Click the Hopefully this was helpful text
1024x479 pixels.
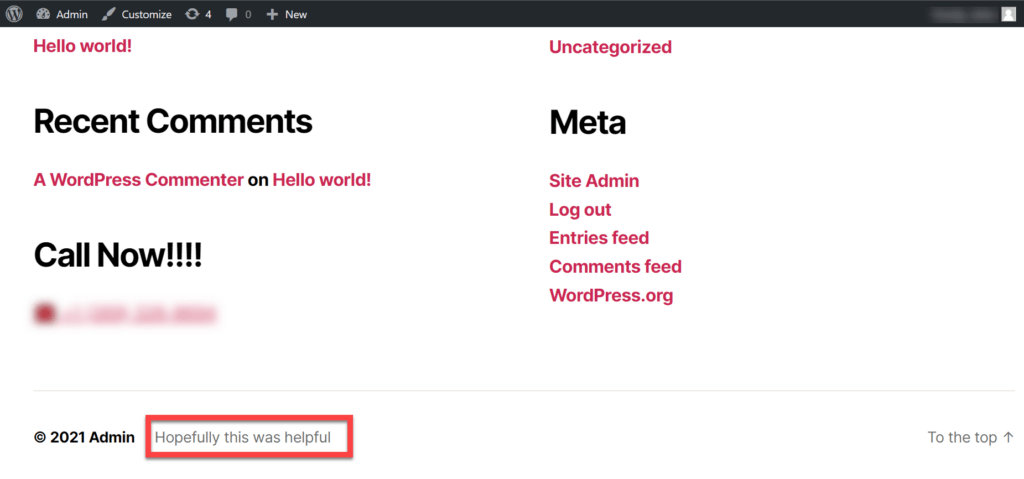click(x=243, y=437)
